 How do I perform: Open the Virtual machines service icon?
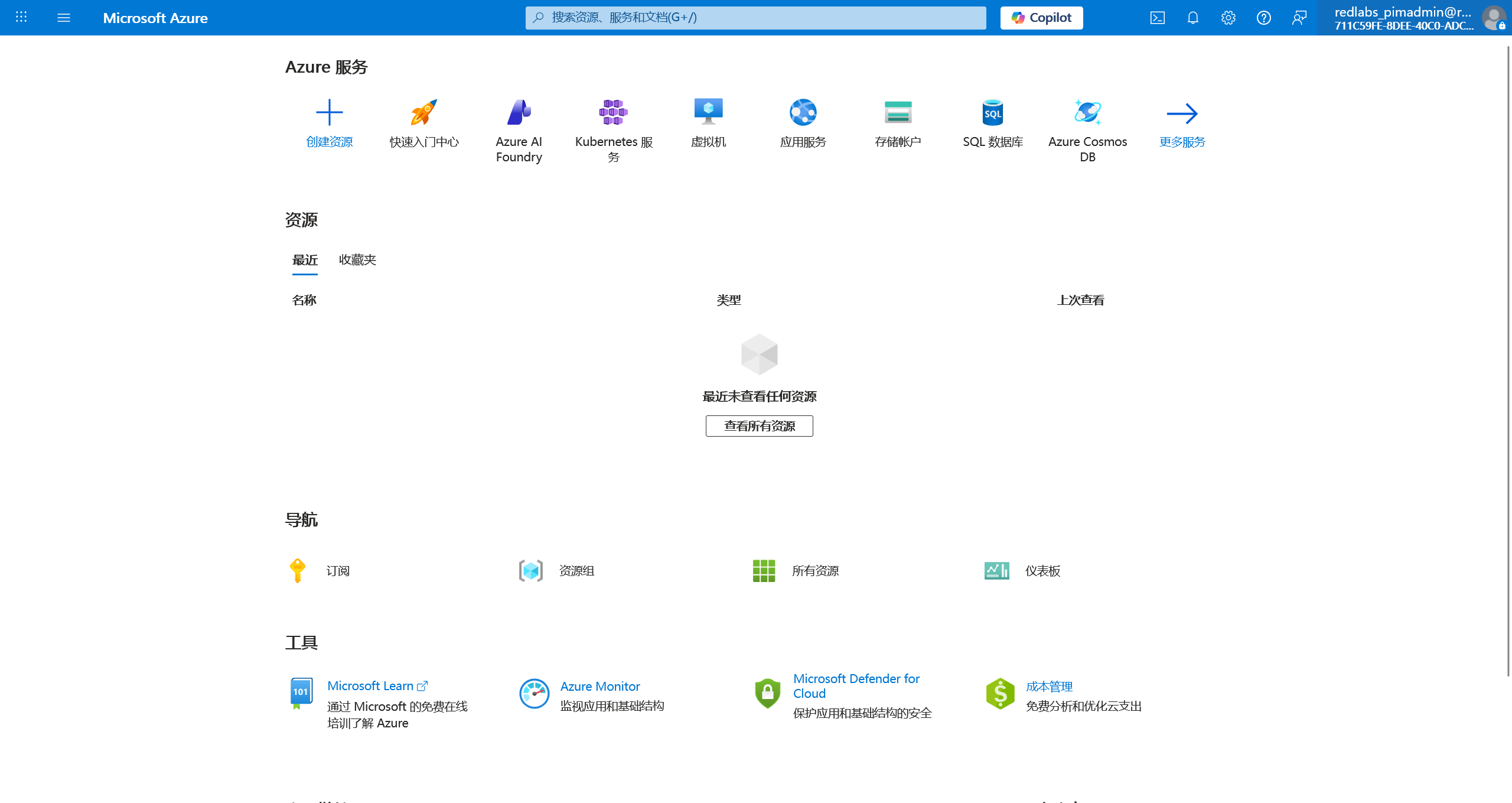pyautogui.click(x=708, y=112)
